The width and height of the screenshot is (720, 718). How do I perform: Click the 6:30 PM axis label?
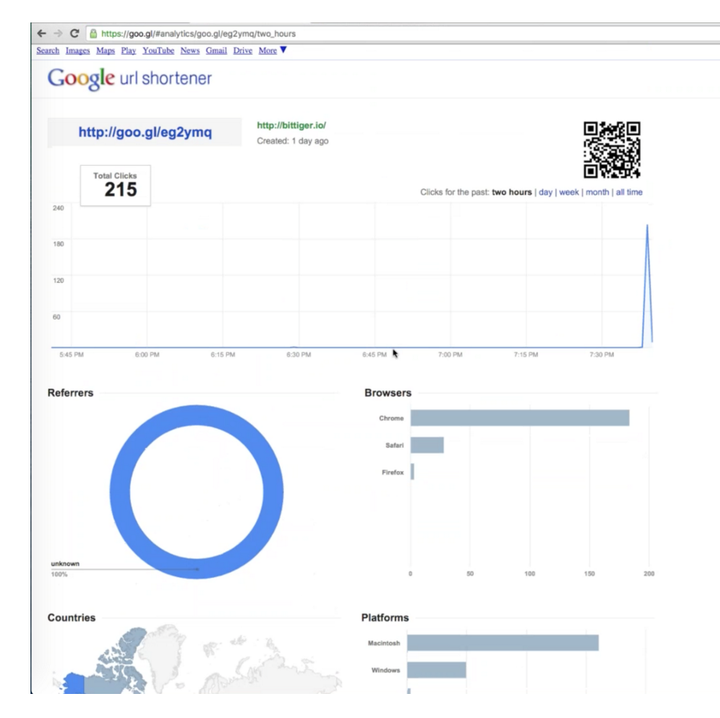[298, 354]
